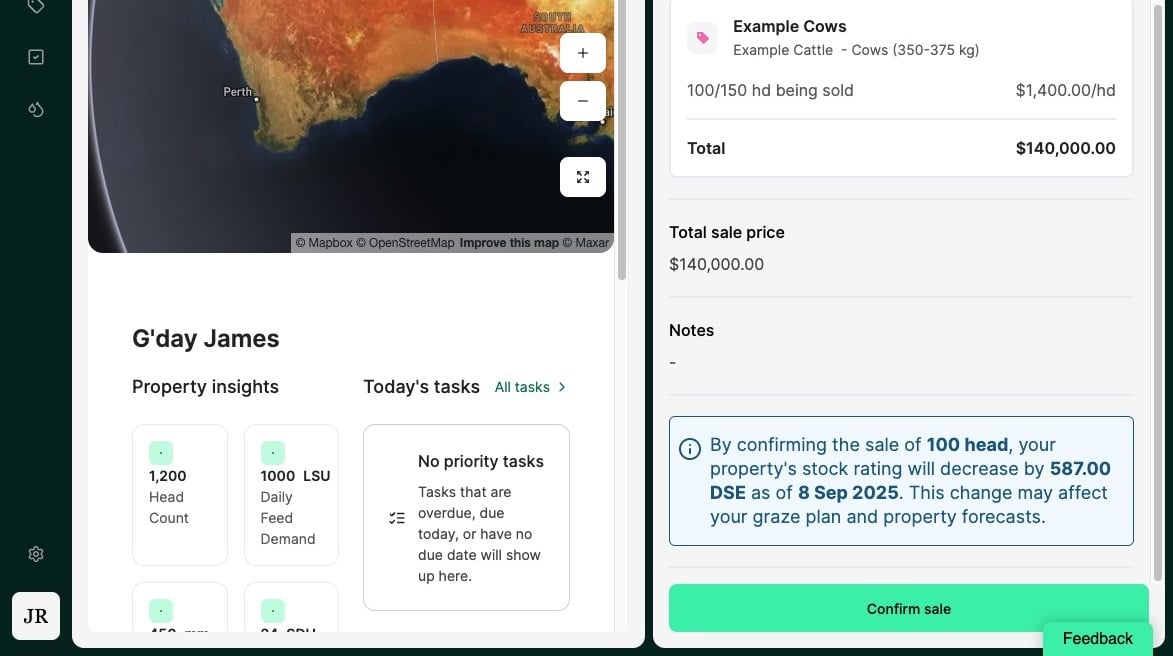Viewport: 1173px width, 656px height.
Task: Click the water droplets sidebar icon
Action: 36,109
